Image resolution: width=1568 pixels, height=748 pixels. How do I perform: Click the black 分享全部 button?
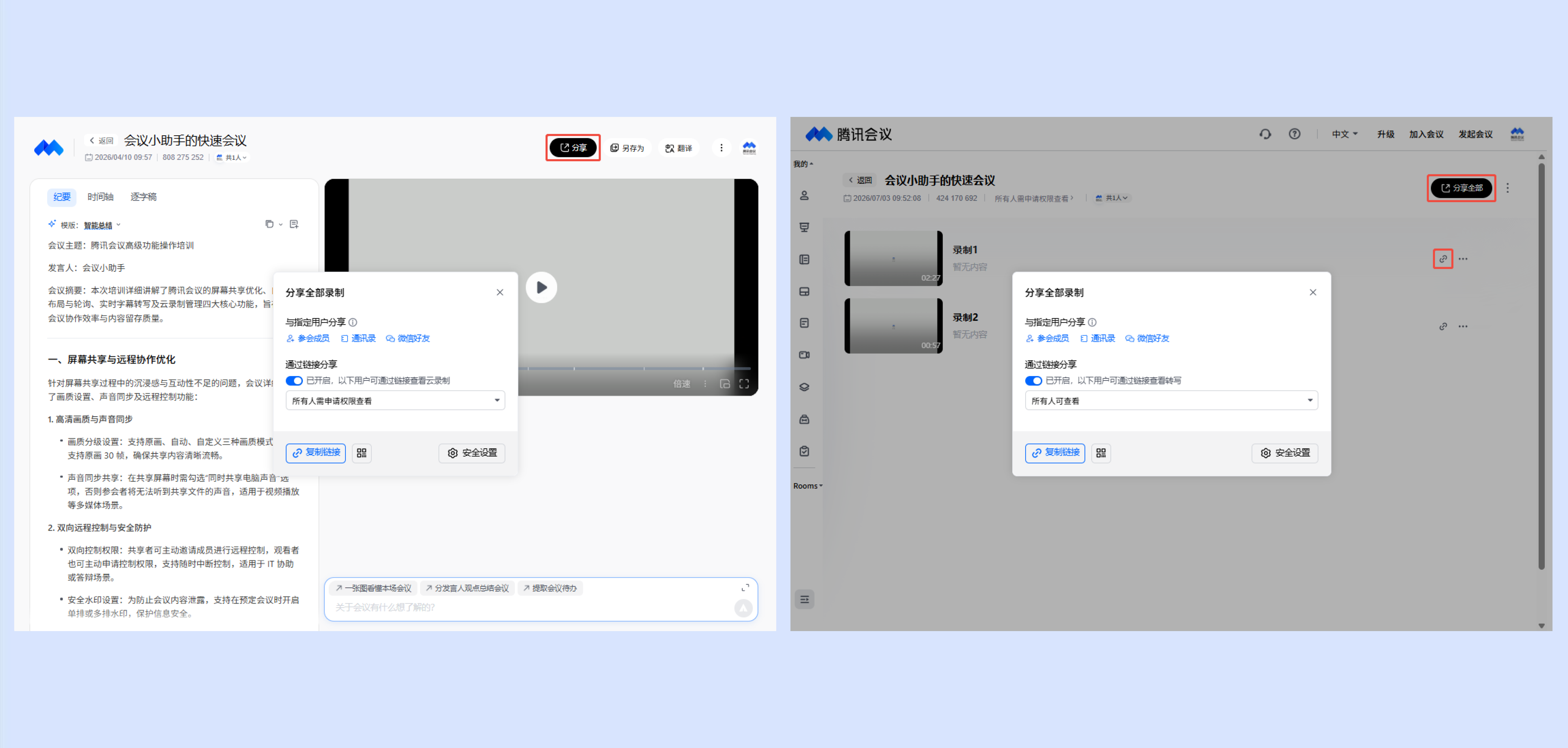1461,187
